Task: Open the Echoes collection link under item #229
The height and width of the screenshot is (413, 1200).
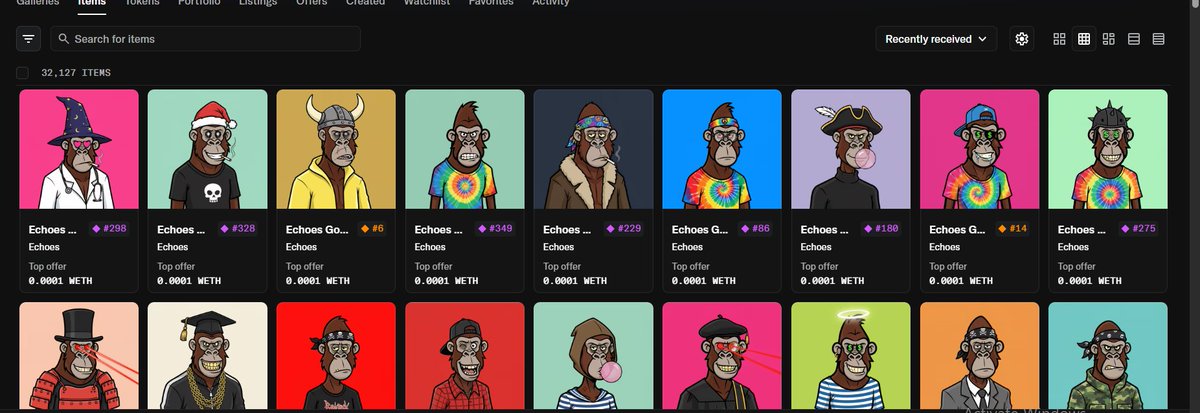Action: coord(559,246)
